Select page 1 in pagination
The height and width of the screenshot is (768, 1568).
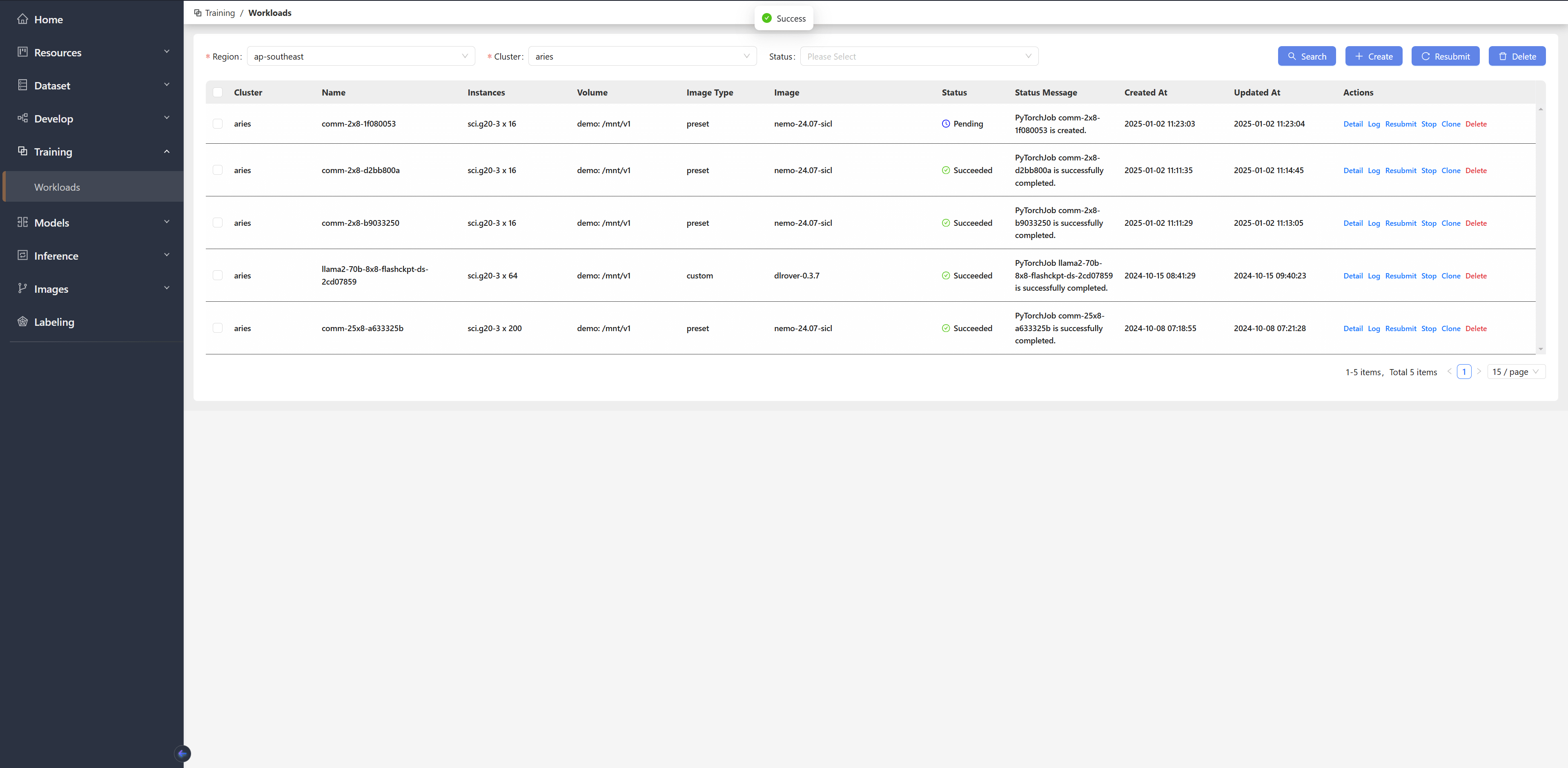[1464, 372]
